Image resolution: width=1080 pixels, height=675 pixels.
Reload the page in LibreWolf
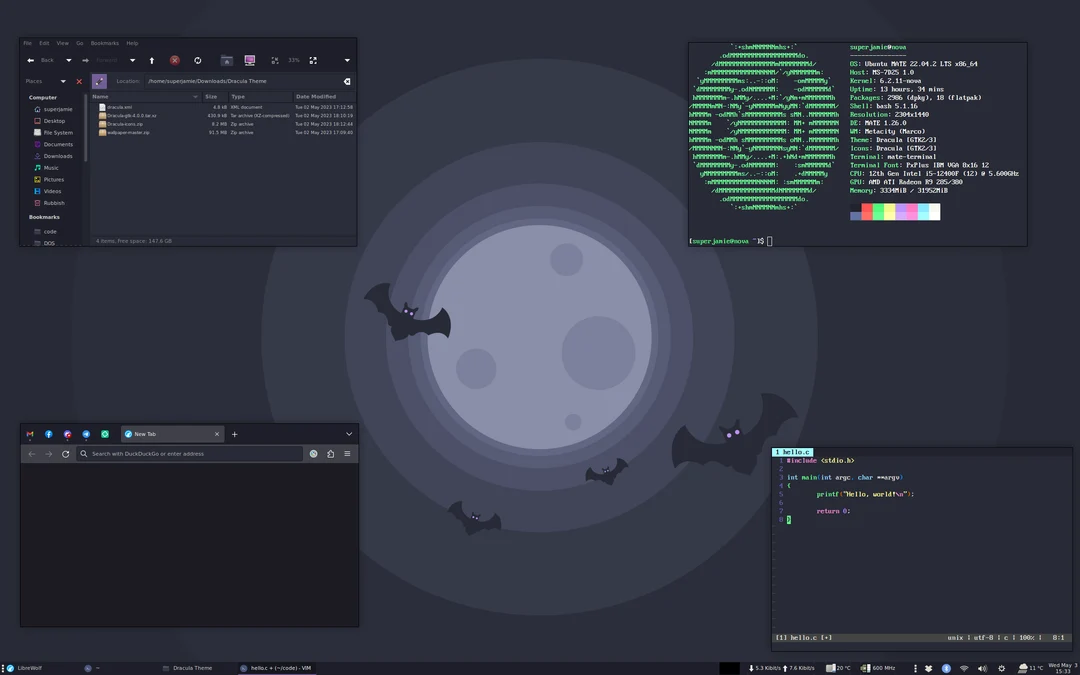point(66,453)
